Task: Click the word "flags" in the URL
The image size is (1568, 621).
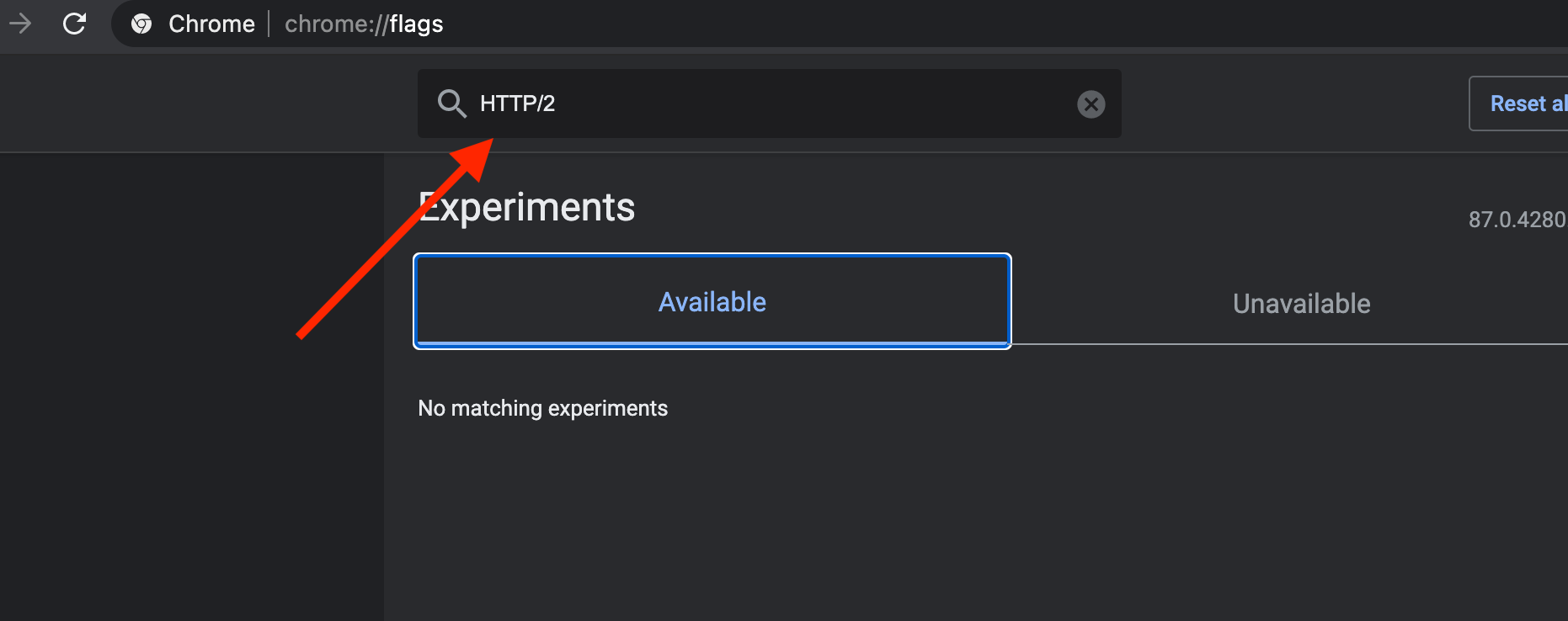Action: (416, 24)
